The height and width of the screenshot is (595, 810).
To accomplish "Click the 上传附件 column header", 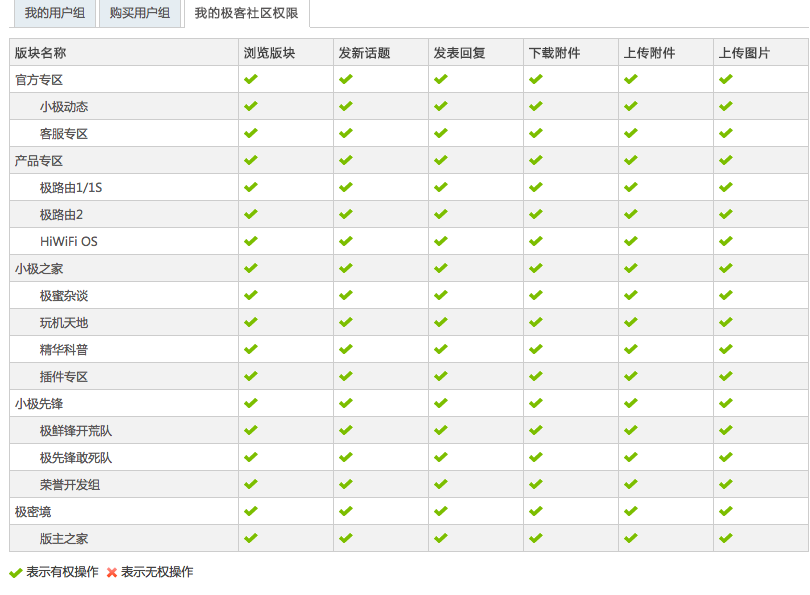I will click(x=649, y=53).
